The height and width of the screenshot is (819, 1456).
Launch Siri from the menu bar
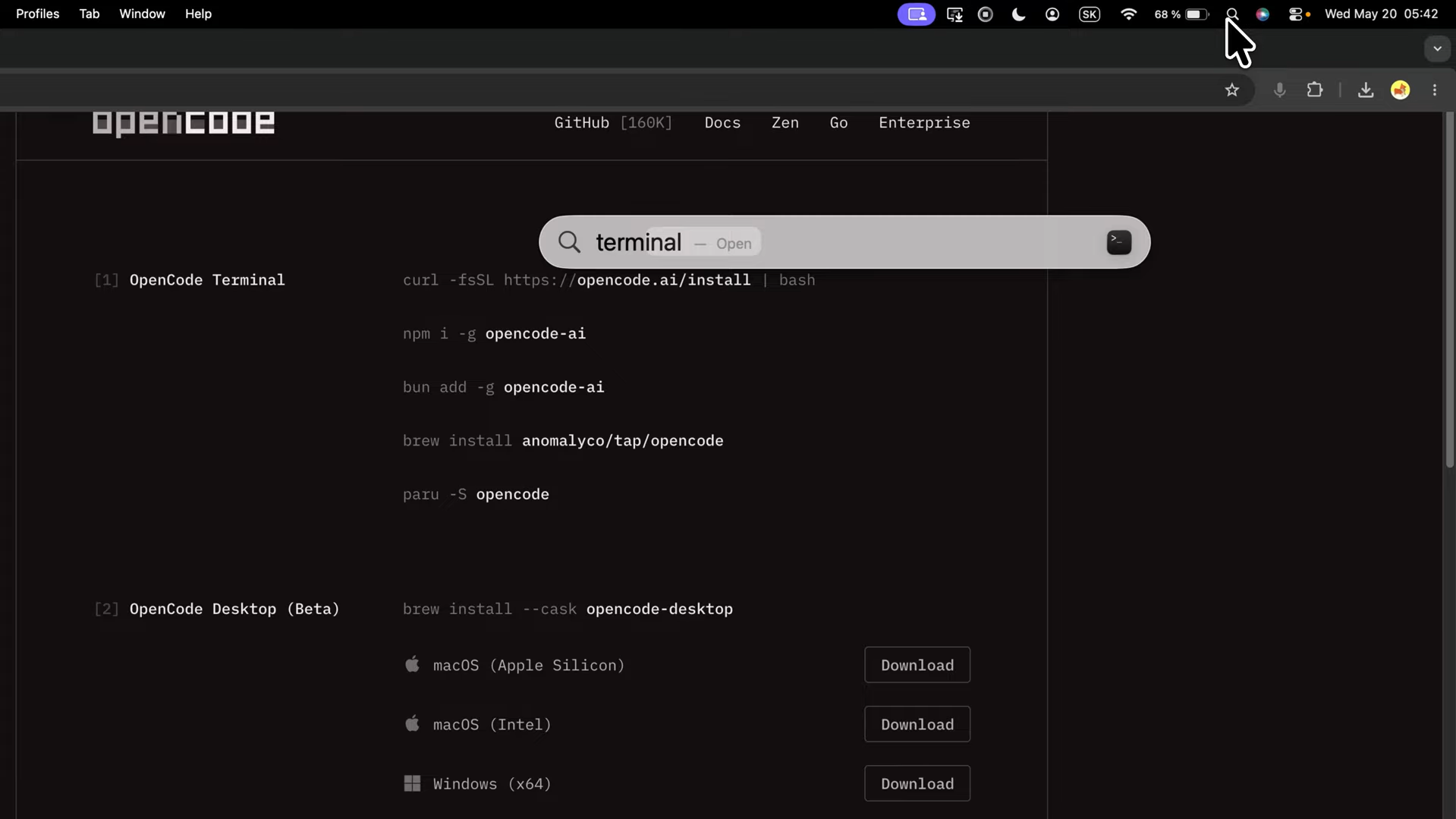tap(1263, 14)
